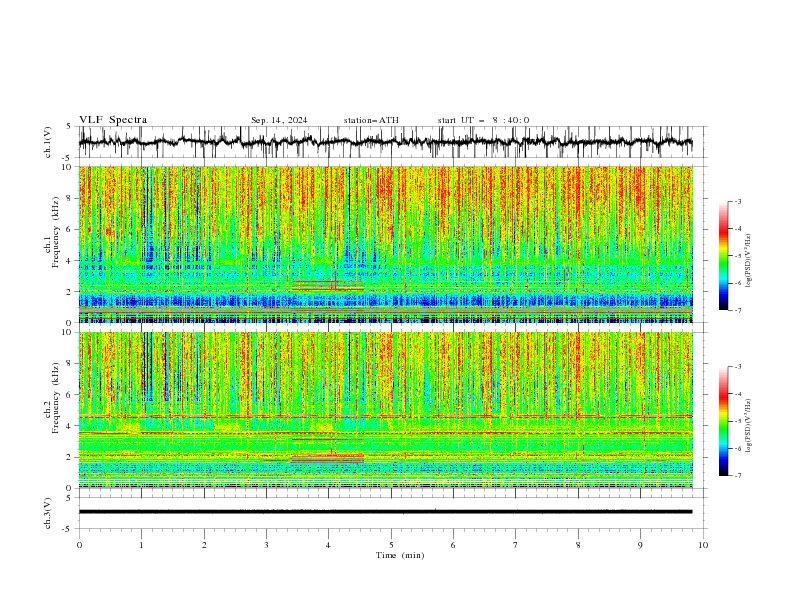Click the "2" kHz tick of ch.2 spectrogram
The width and height of the screenshot is (792, 612).
pos(70,457)
